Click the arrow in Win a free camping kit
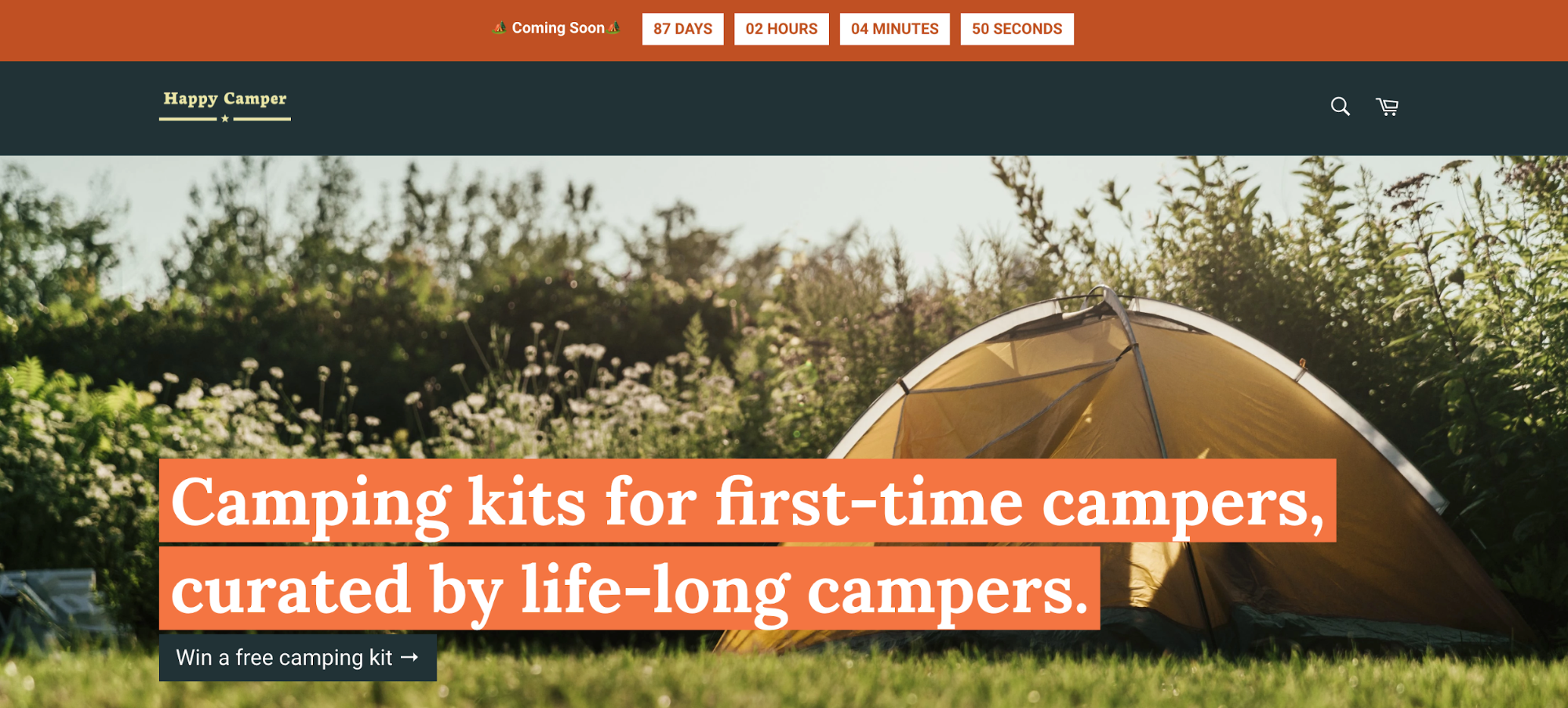 point(409,657)
